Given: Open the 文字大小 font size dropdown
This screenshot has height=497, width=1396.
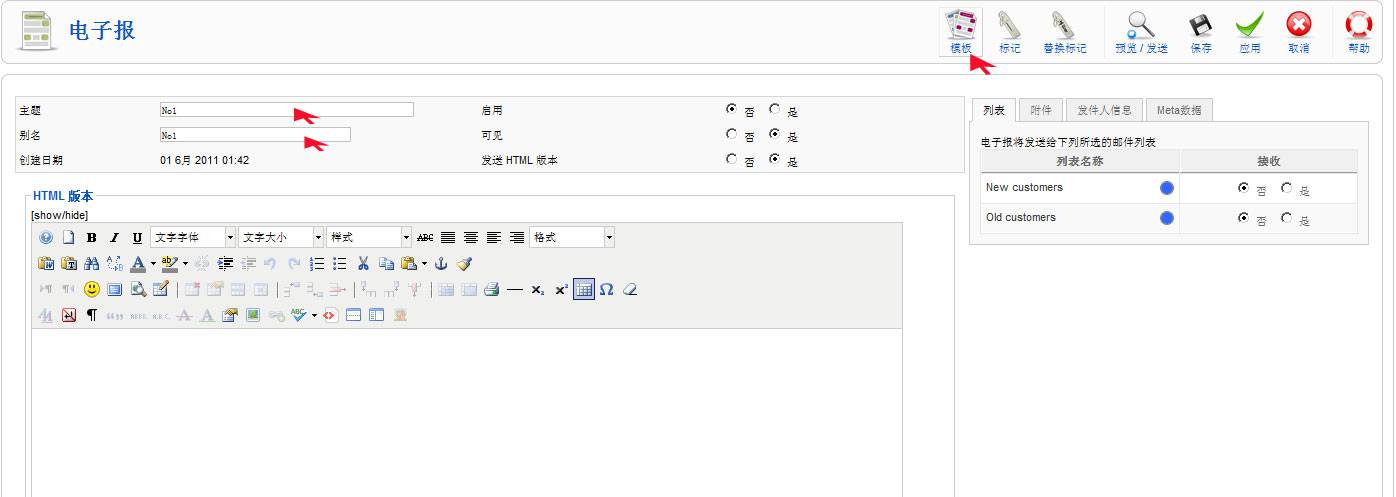Looking at the screenshot, I should click(x=281, y=238).
